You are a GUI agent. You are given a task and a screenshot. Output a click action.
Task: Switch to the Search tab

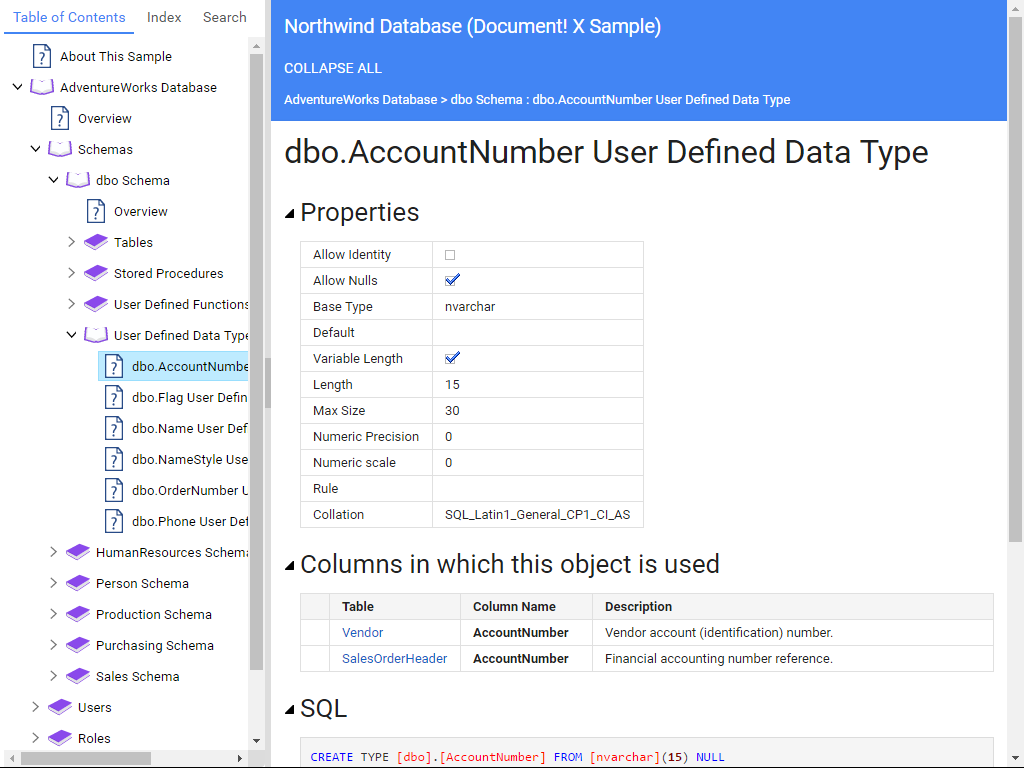(x=225, y=18)
